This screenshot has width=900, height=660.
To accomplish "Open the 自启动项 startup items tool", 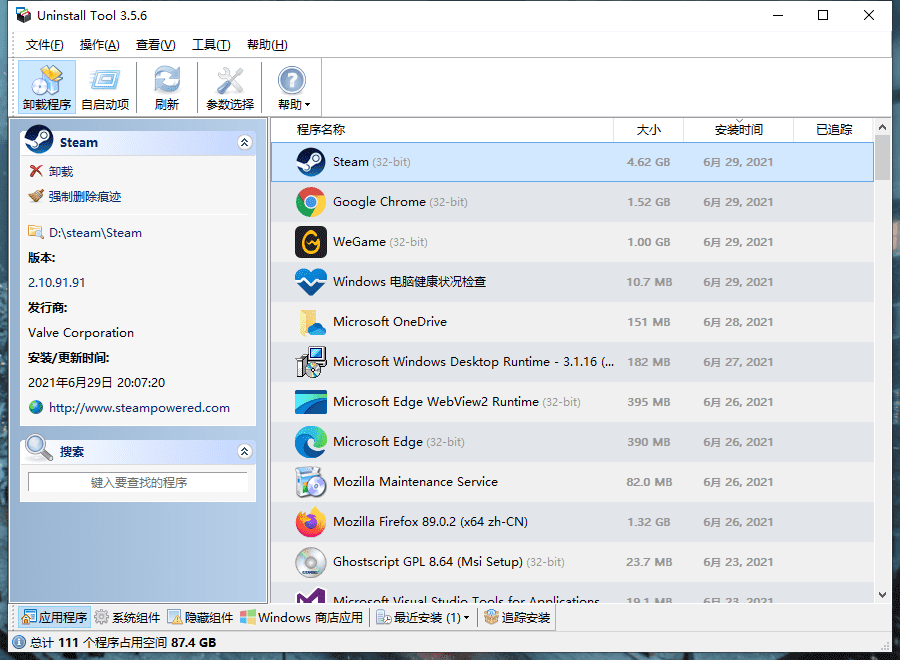I will (x=105, y=87).
